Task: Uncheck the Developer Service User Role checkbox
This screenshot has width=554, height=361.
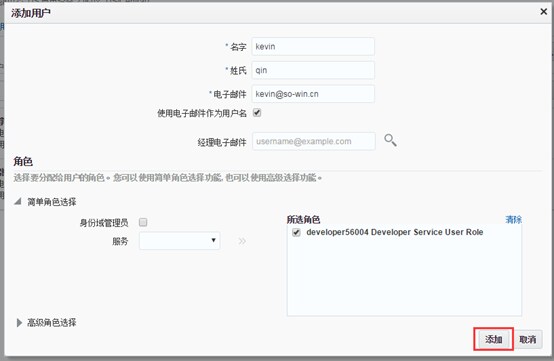Action: pos(296,232)
